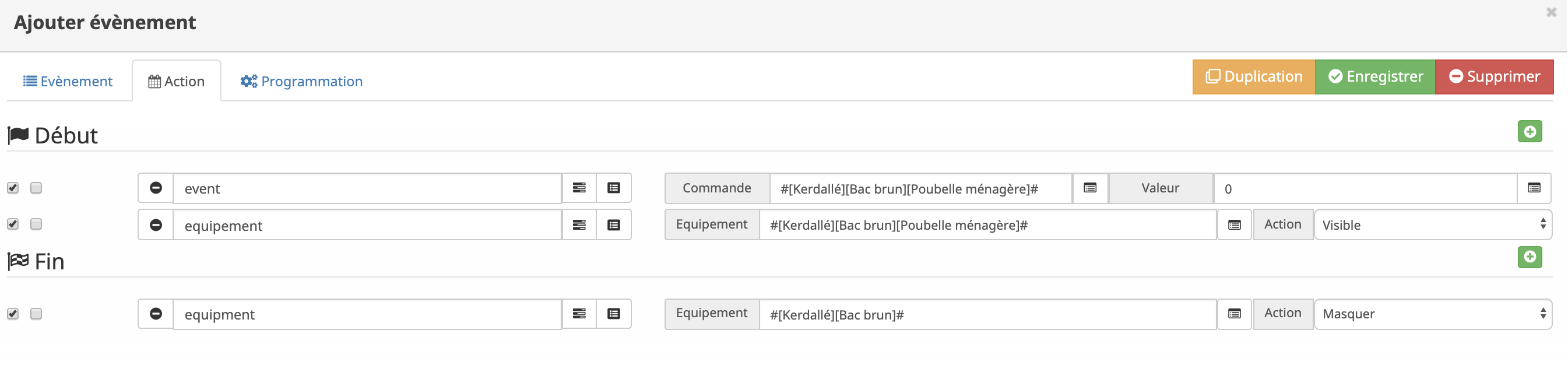Image resolution: width=1568 pixels, height=372 pixels.
Task: Open the Programmation tab
Action: (x=301, y=82)
